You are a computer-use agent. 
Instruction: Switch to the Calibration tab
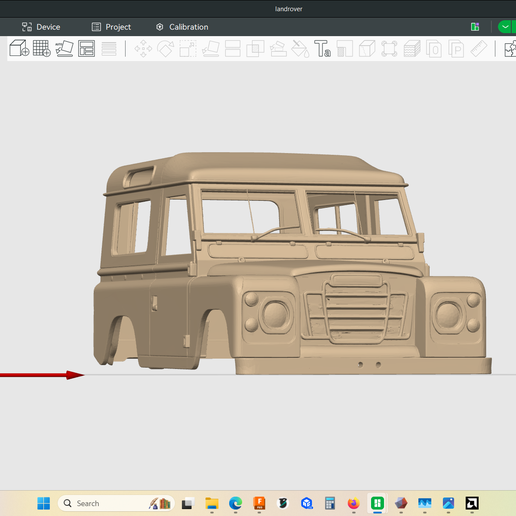point(182,27)
